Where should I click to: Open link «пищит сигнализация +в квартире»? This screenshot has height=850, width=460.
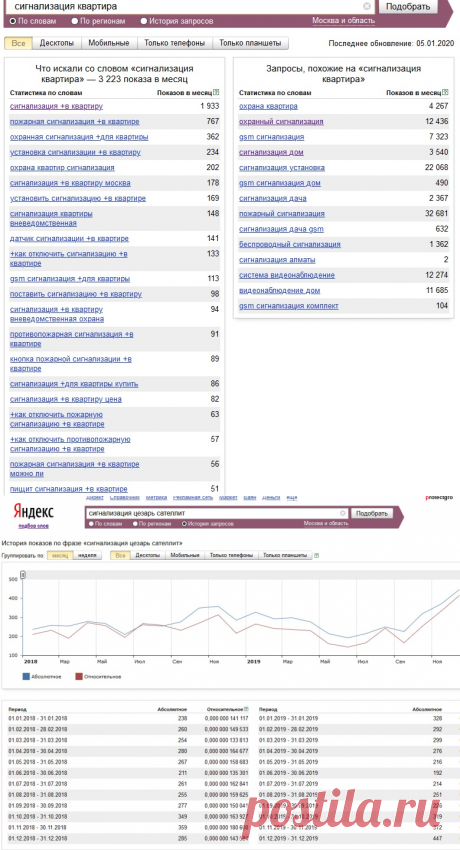coord(69,489)
